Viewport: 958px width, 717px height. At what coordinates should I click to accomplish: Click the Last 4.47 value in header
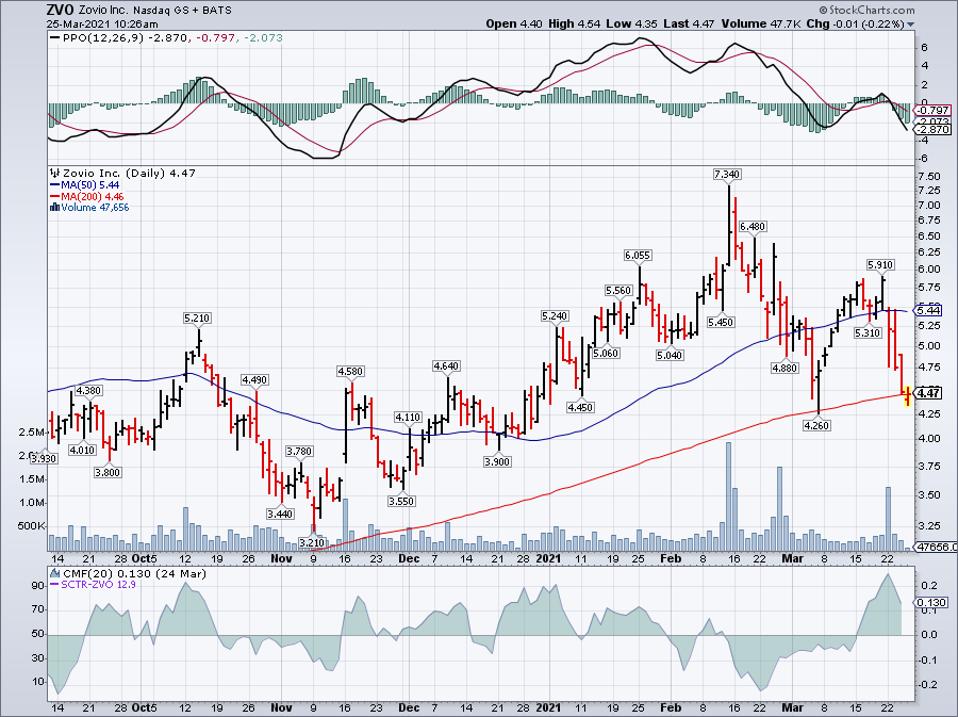688,24
